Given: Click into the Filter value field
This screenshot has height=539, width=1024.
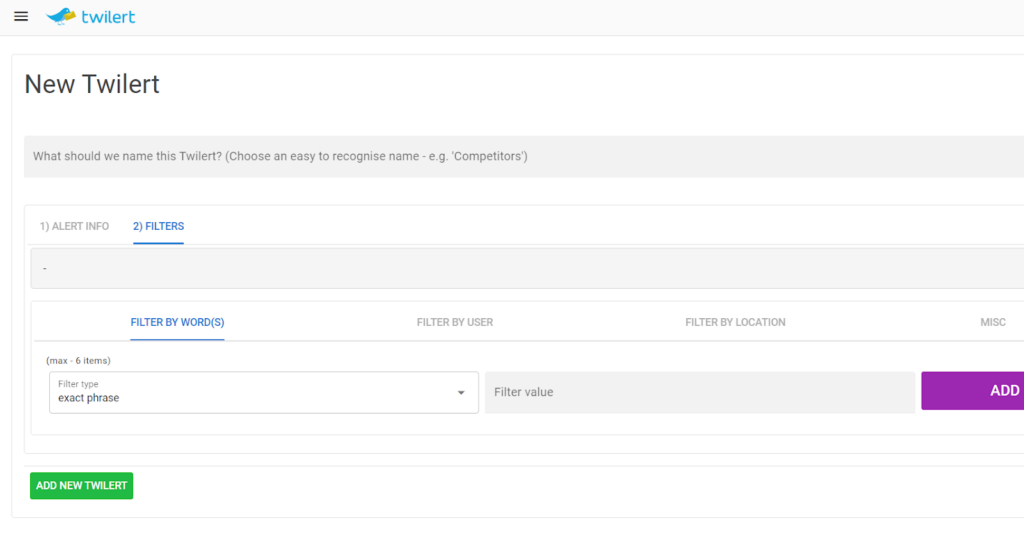Looking at the screenshot, I should coord(699,392).
